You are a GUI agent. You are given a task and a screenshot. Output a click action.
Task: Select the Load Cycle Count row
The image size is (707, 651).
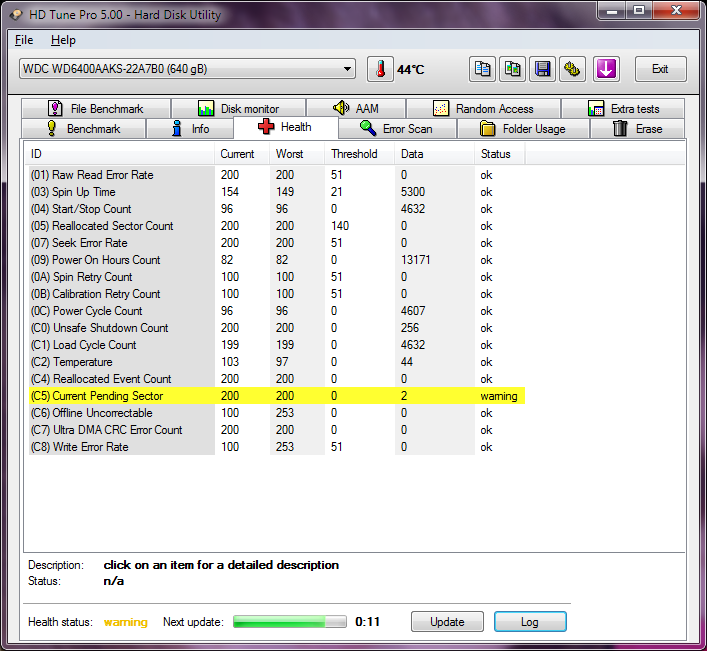277,345
